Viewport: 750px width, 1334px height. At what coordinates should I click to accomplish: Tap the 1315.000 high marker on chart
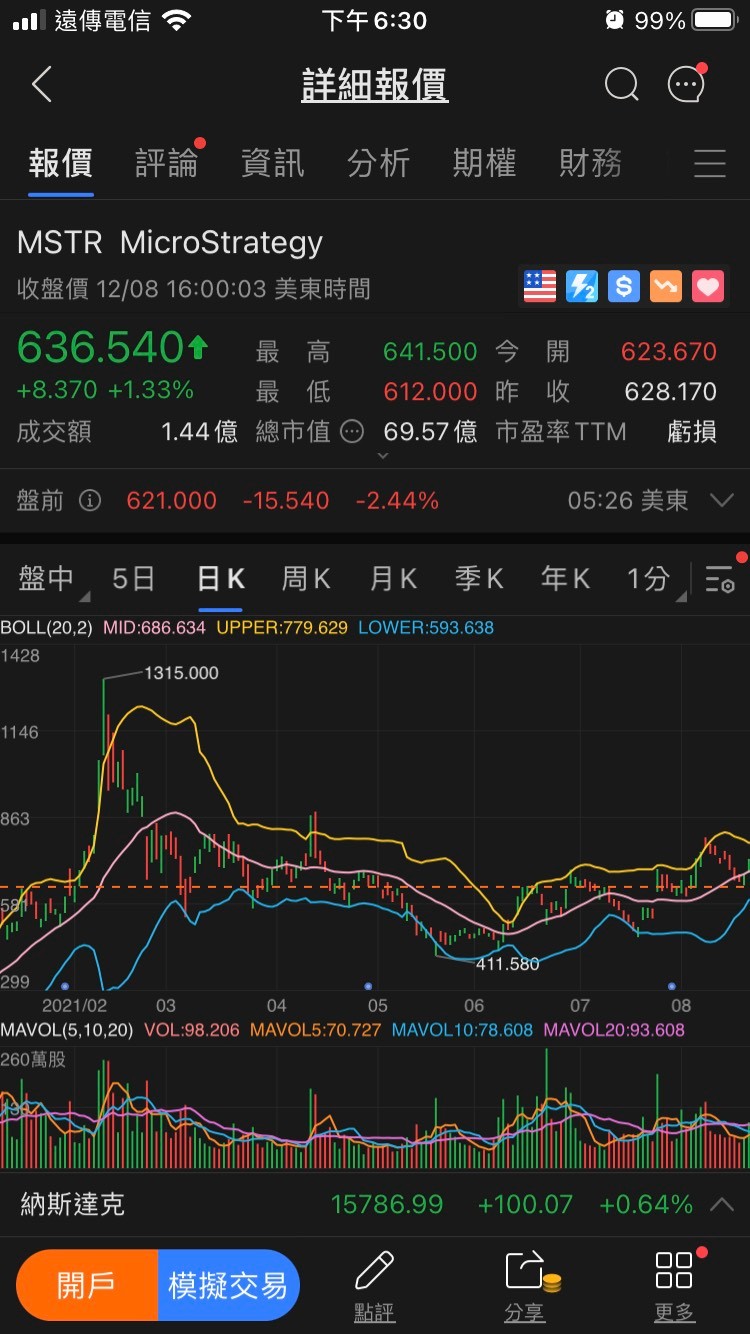[181, 673]
